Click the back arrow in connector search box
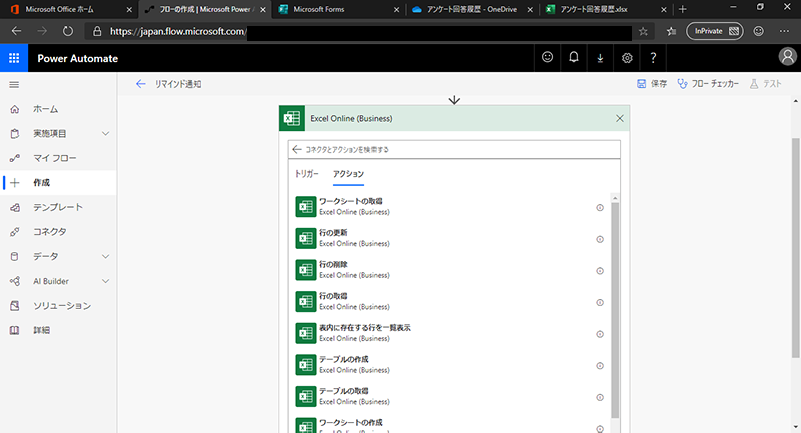The image size is (801, 433). click(x=297, y=149)
